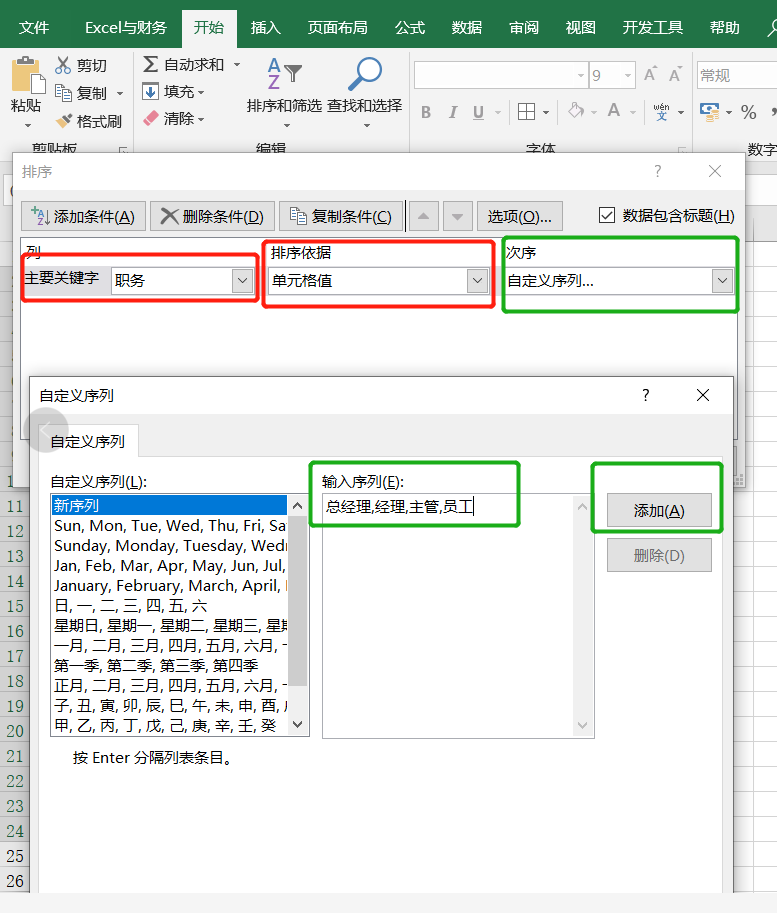Screen dimensions: 777x913
Task: Switch to the Insert ribbon tab
Action: pos(266,27)
